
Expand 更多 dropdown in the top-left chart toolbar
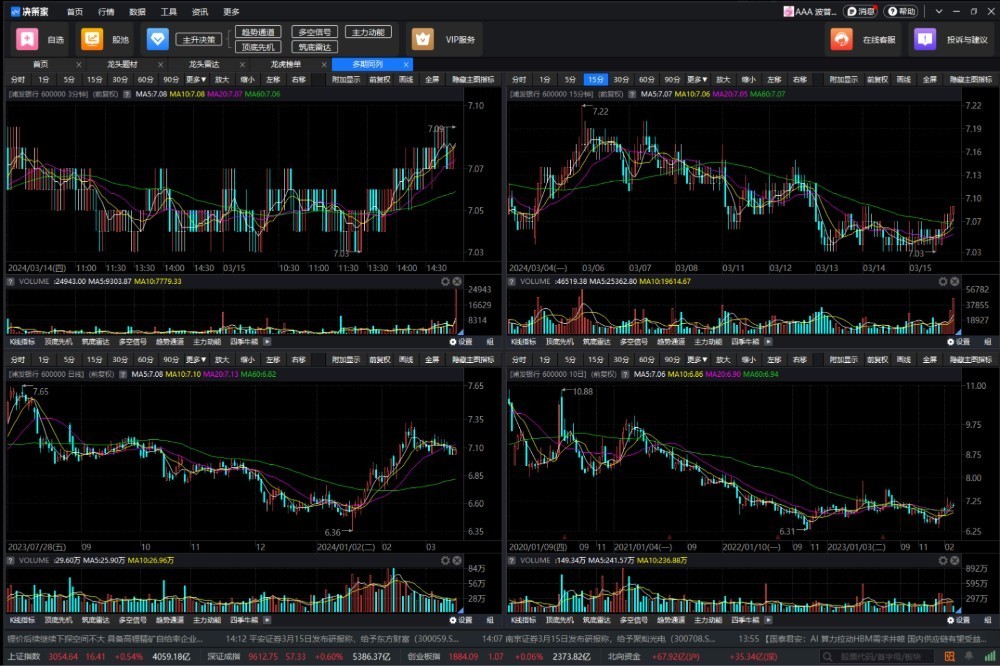[x=196, y=79]
